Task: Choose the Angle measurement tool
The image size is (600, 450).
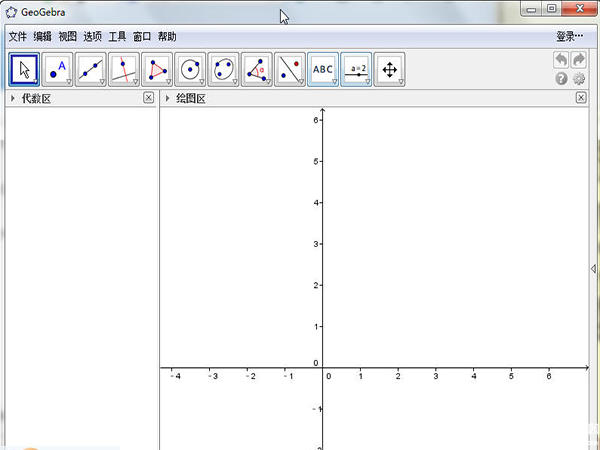Action: click(256, 69)
